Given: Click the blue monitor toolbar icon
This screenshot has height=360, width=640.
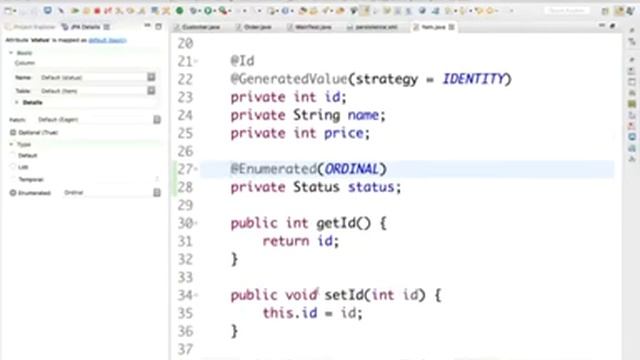Looking at the screenshot, I should [x=48, y=10].
